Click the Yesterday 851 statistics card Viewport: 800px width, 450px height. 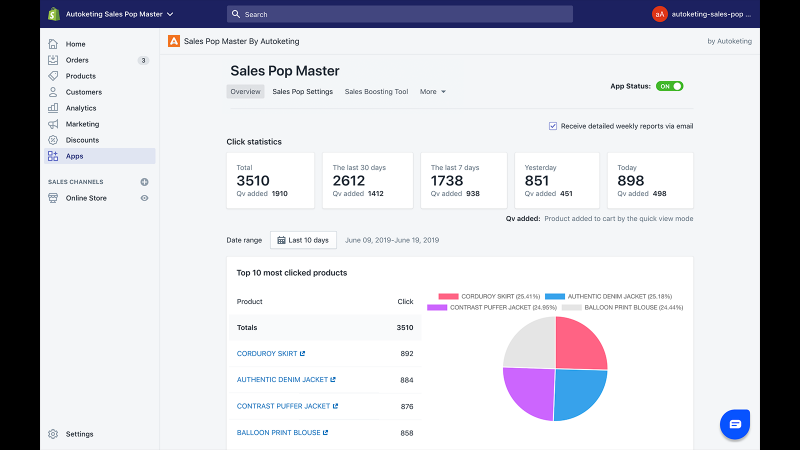[x=557, y=181]
